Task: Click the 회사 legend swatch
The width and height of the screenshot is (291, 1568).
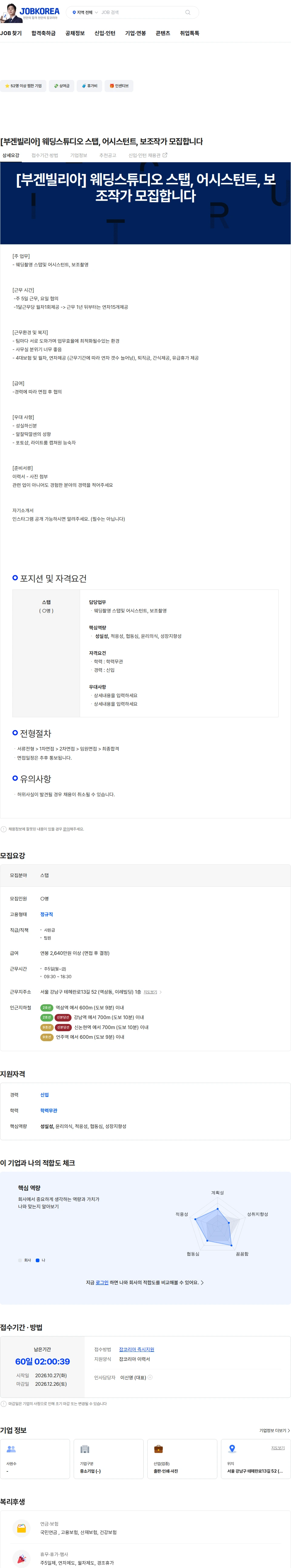Action: 19,1260
